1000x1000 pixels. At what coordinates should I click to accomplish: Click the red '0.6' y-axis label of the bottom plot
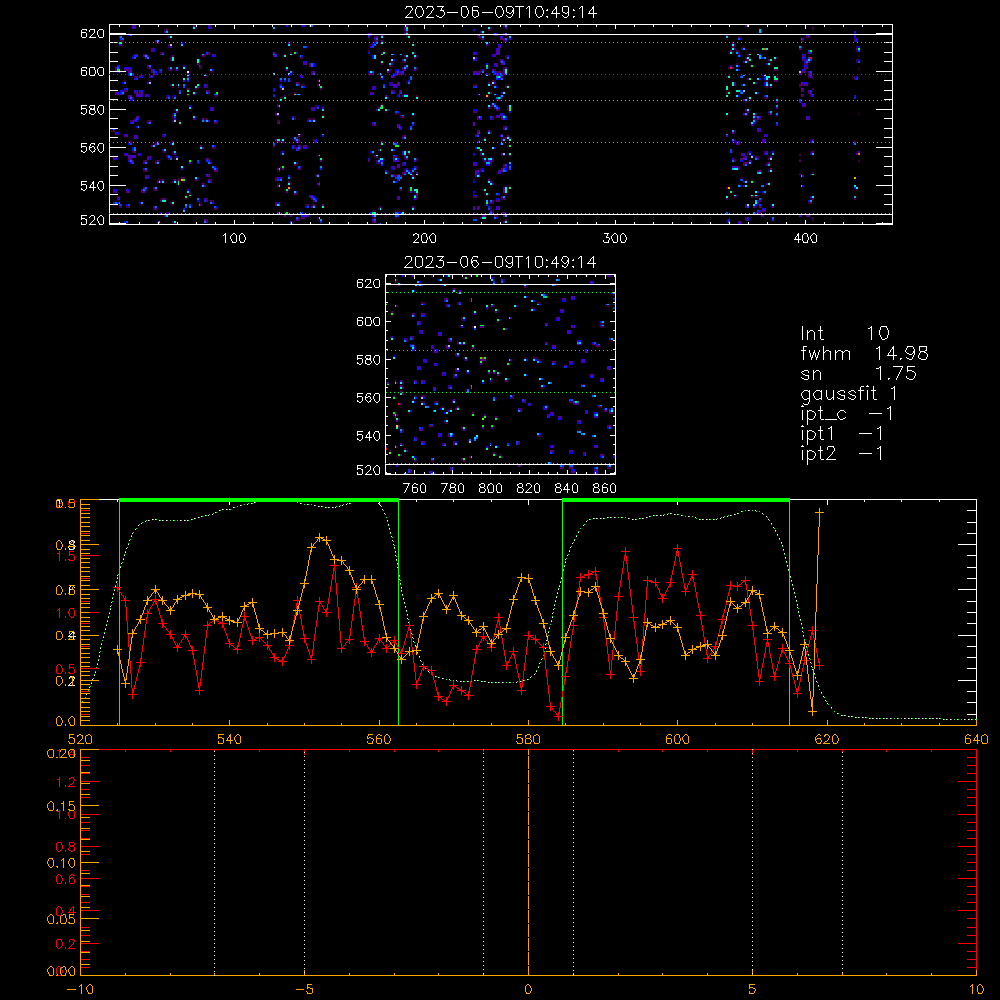(66, 879)
